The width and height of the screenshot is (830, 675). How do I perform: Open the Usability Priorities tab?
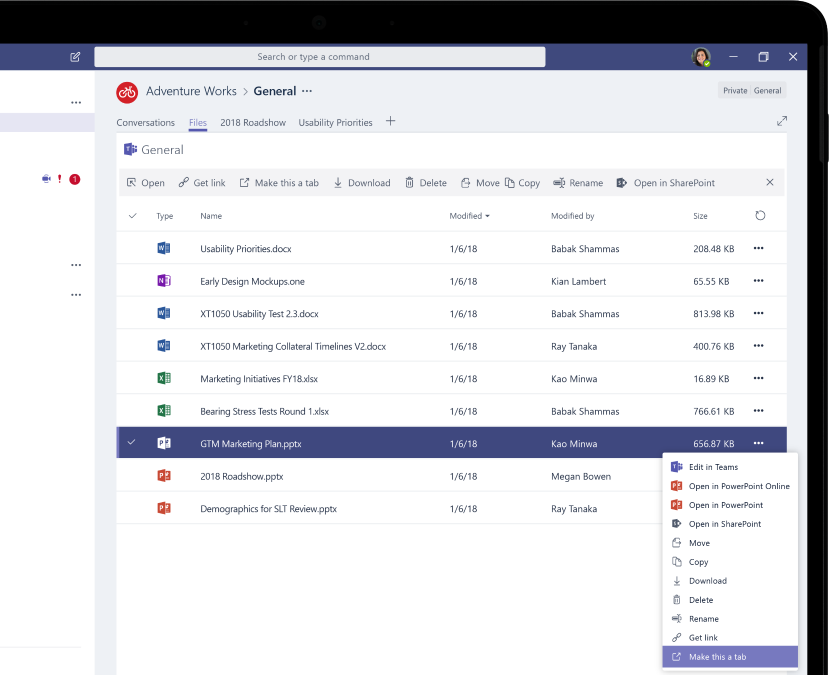tap(335, 122)
